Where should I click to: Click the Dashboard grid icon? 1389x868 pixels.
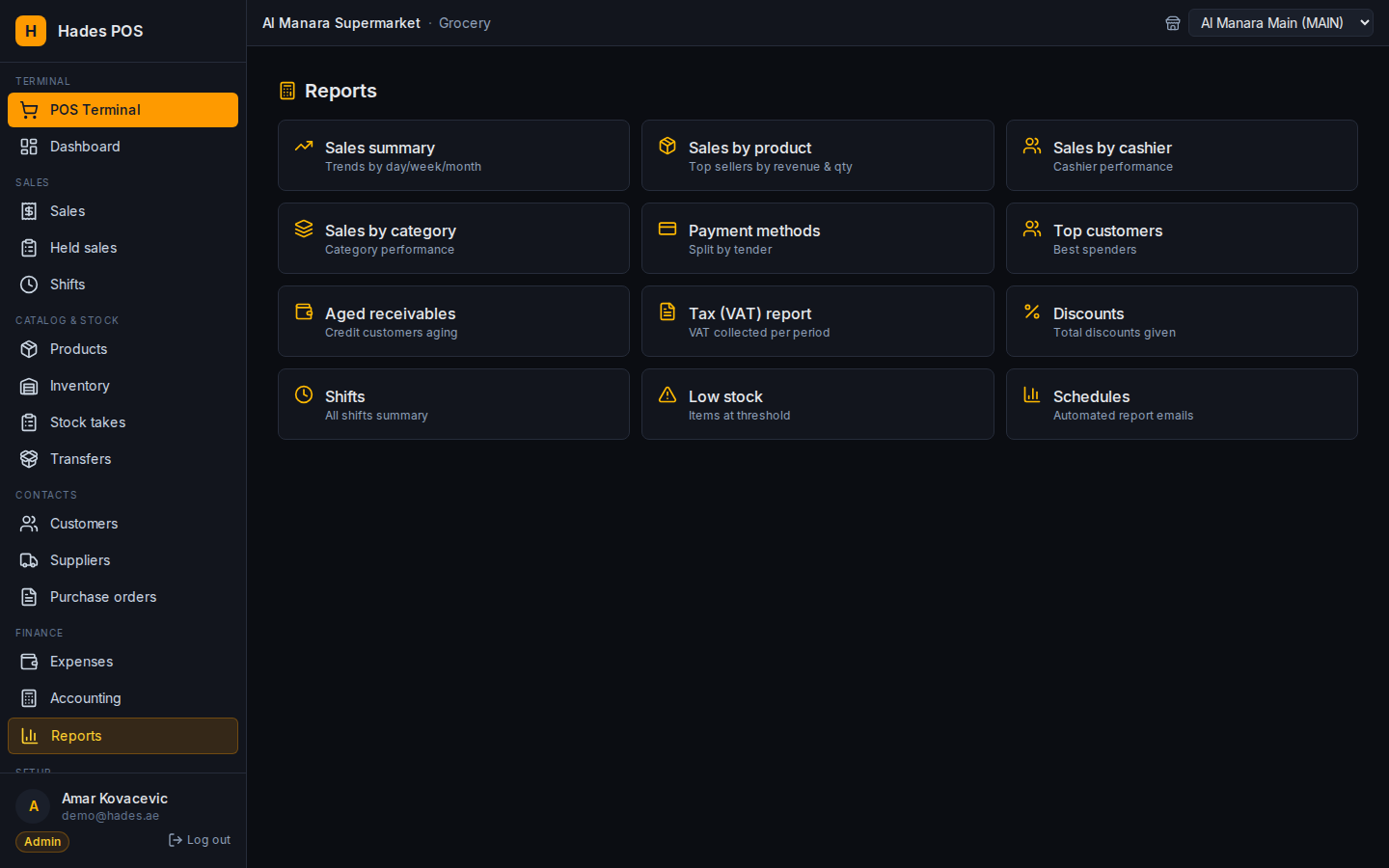(29, 147)
